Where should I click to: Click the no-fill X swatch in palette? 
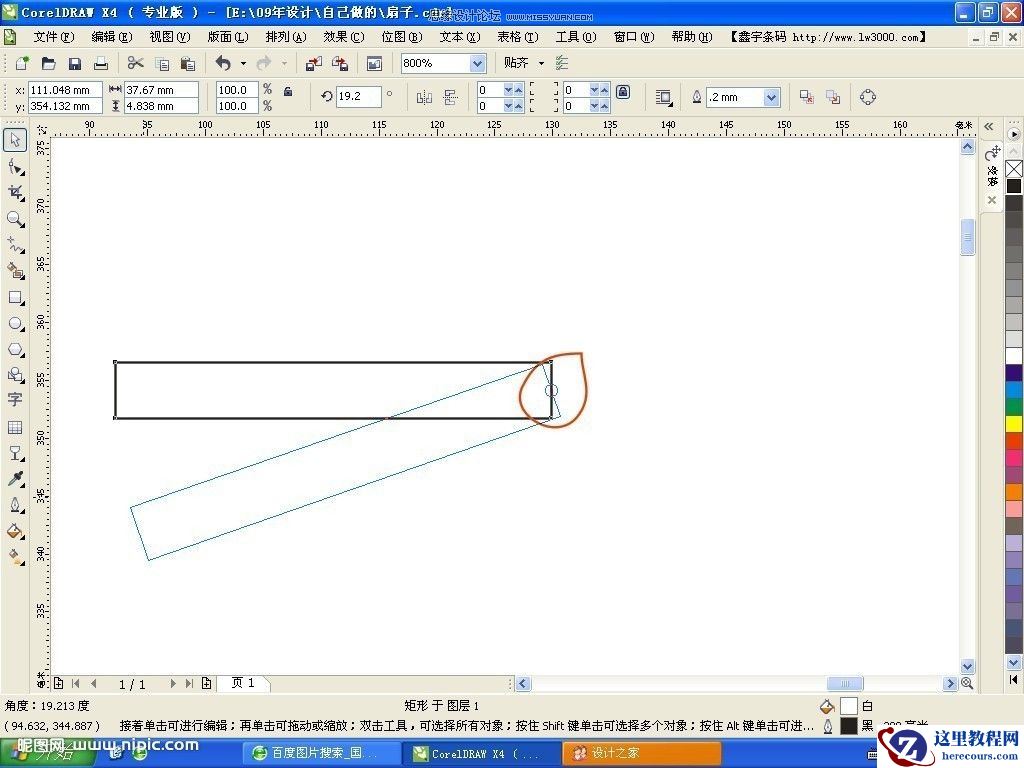click(1014, 169)
